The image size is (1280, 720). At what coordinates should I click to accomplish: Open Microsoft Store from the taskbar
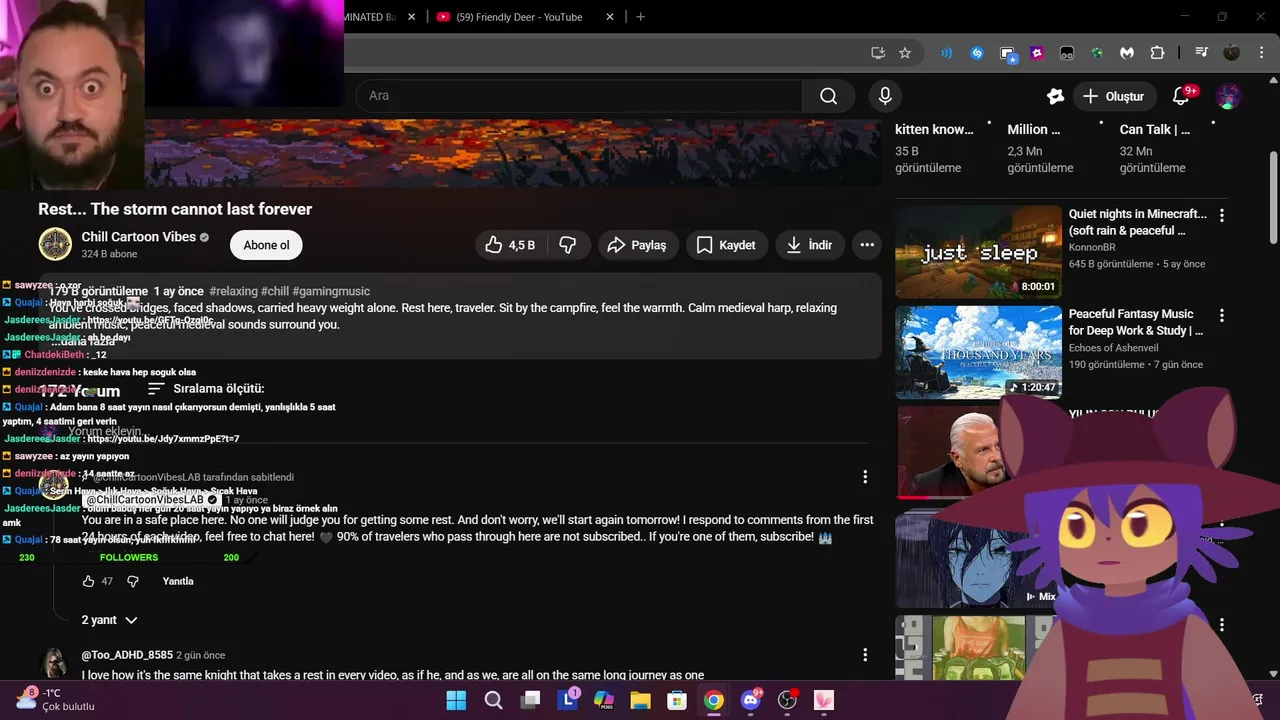click(x=677, y=700)
